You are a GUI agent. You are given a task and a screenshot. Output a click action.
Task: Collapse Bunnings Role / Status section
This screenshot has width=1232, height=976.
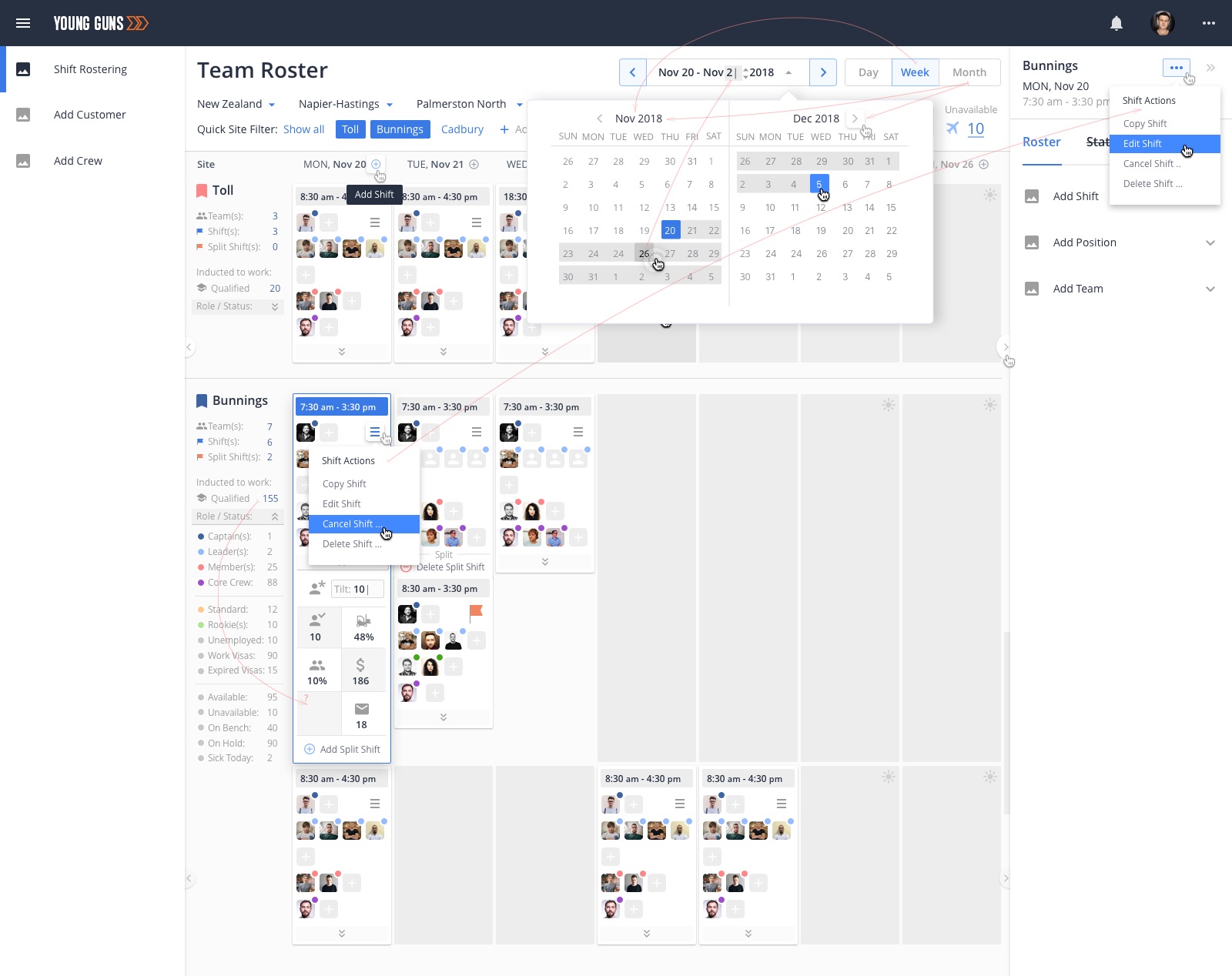[239, 516]
